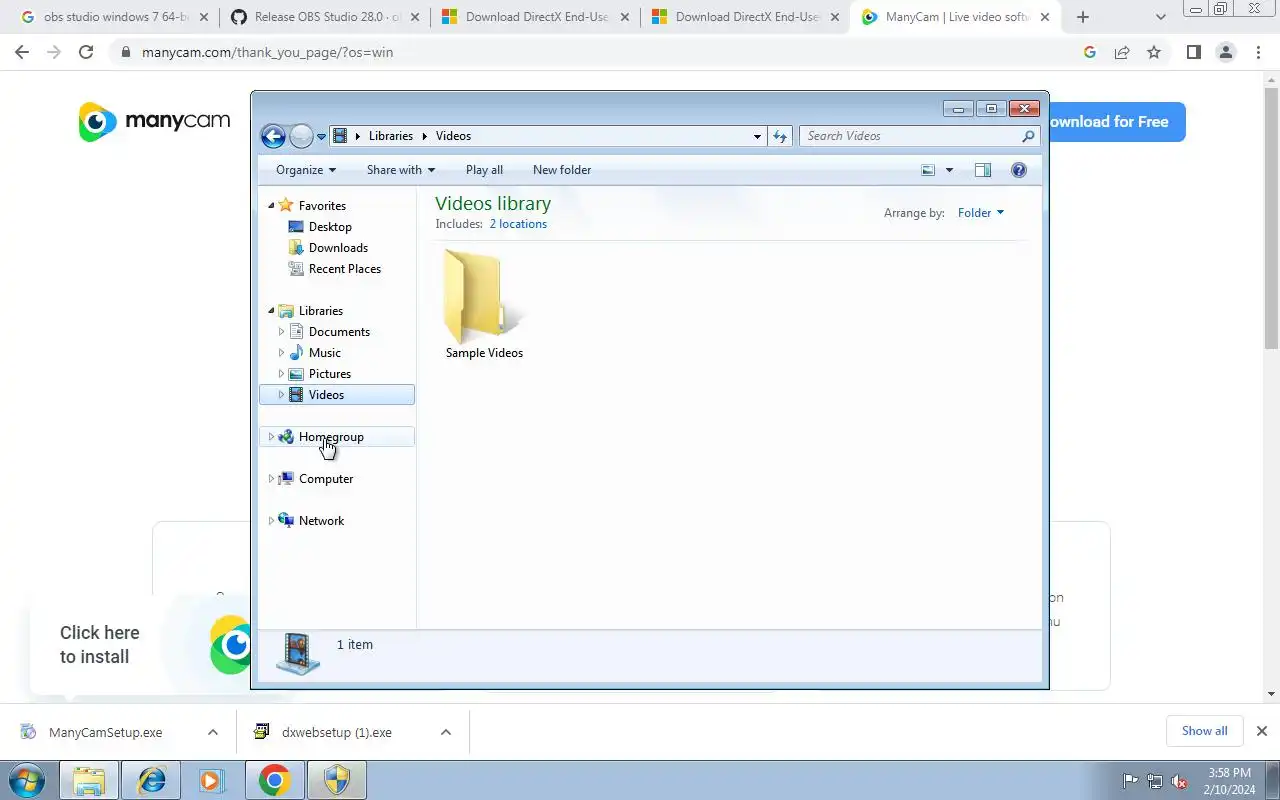
Task: Click the Videos library icon in details pane
Action: click(298, 653)
